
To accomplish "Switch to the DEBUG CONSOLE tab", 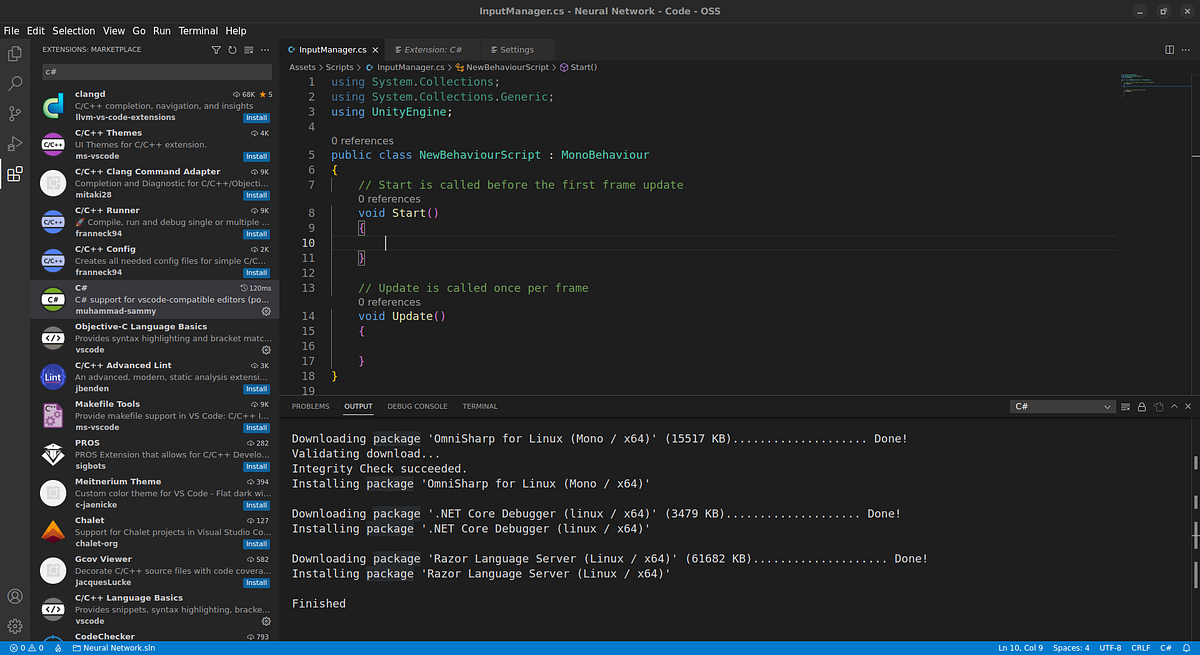I will coord(417,406).
